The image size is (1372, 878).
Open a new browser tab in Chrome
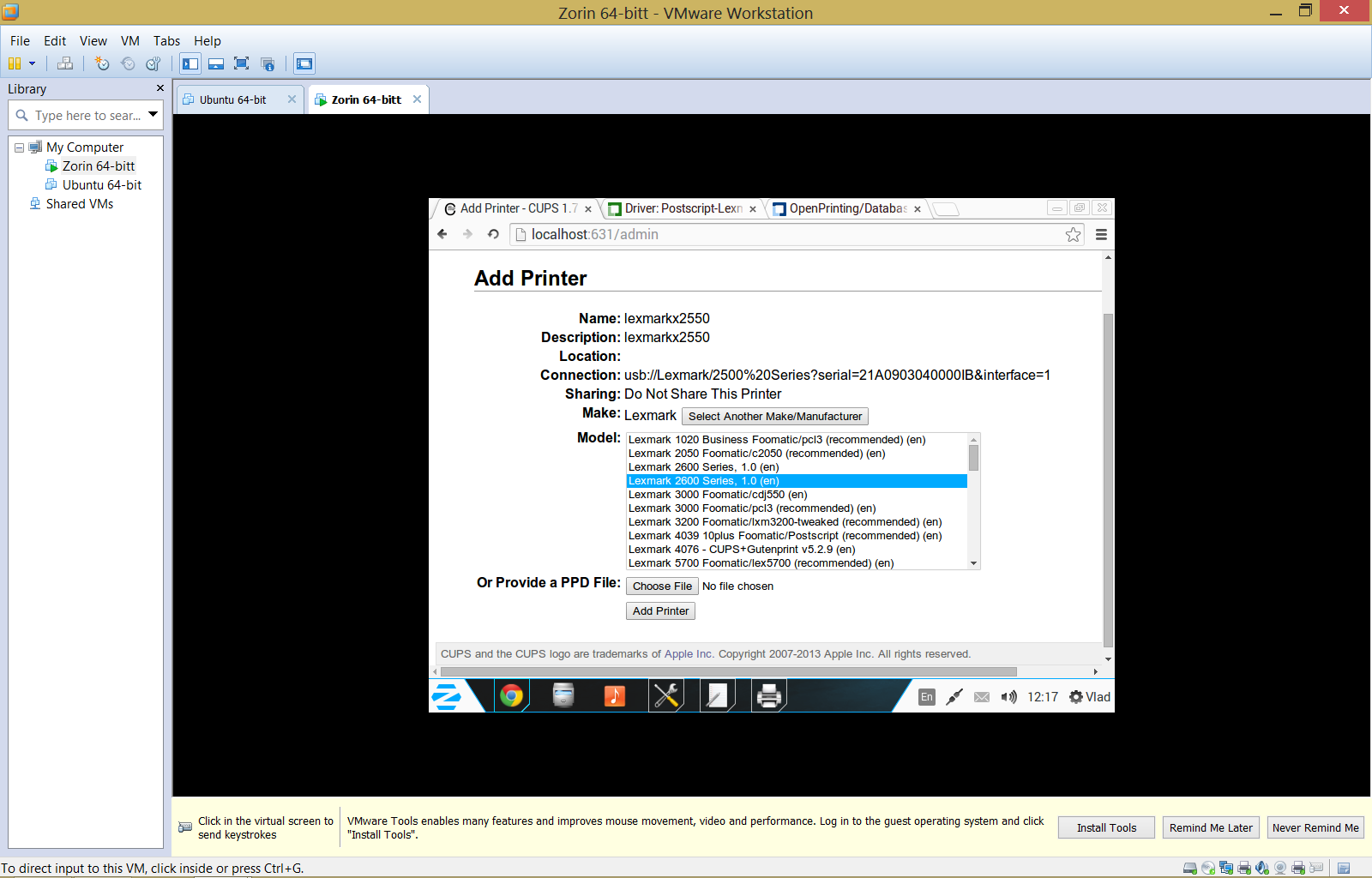tap(946, 209)
